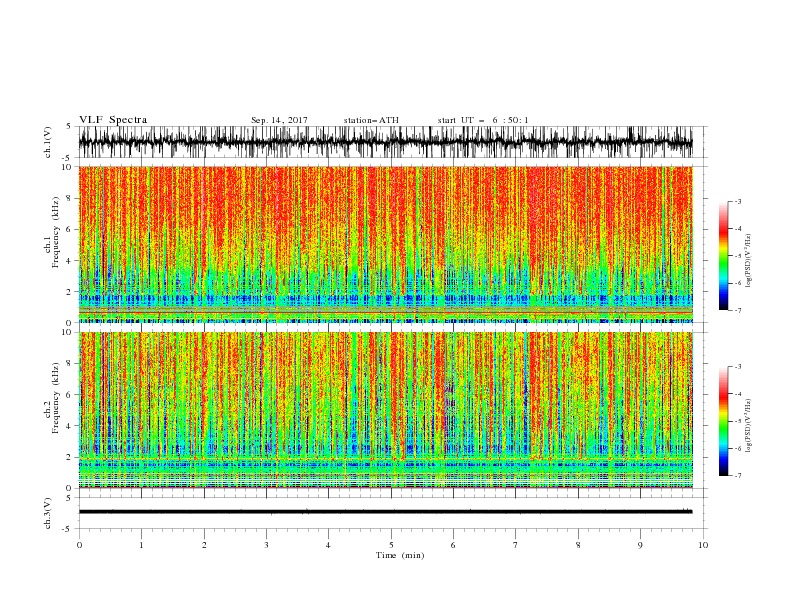Click the "8" kHz tick on ch.1 axis

click(69, 198)
